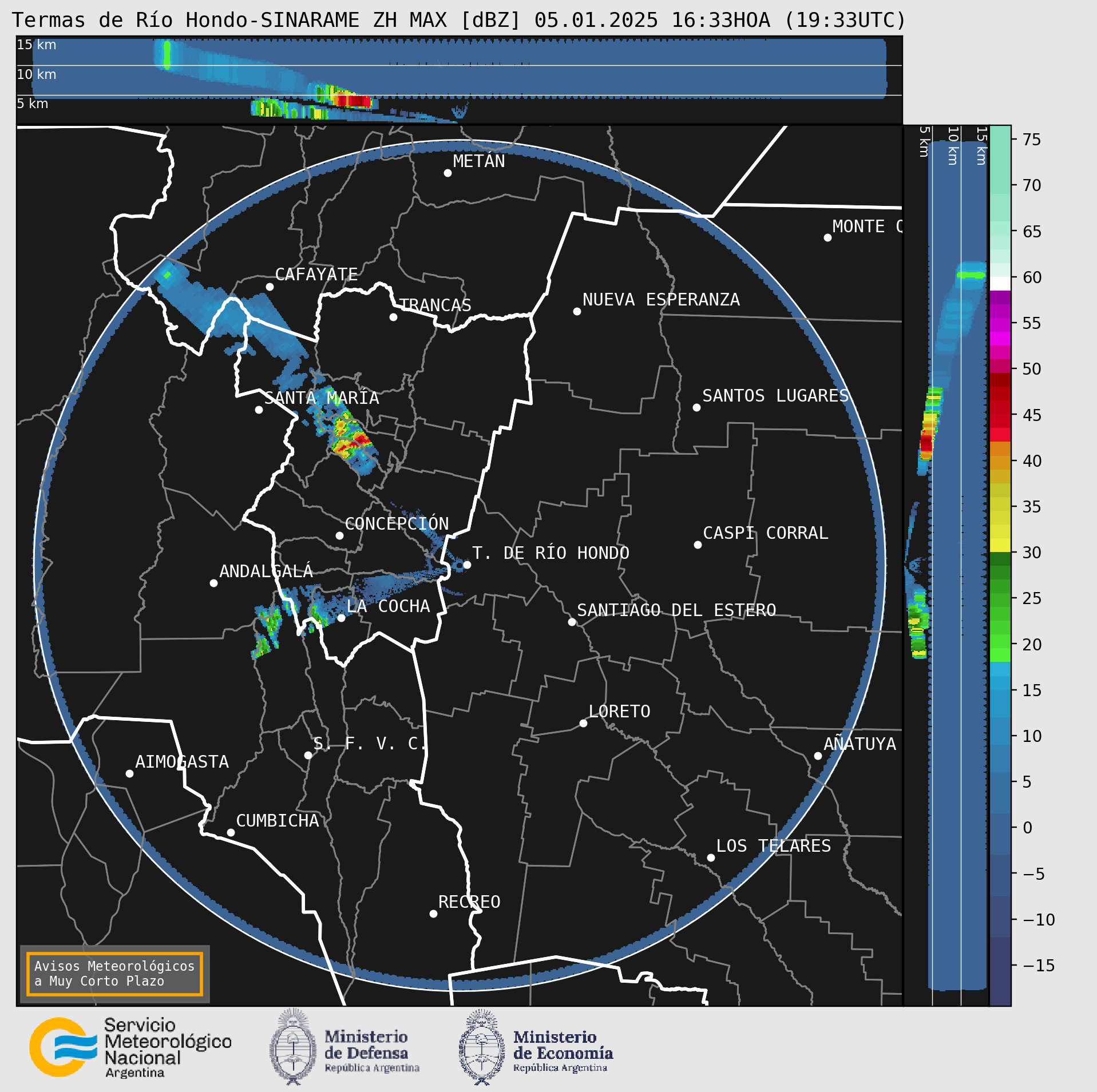Click the CASPI CORRAL marker dot
1097x1092 pixels.
[x=698, y=545]
